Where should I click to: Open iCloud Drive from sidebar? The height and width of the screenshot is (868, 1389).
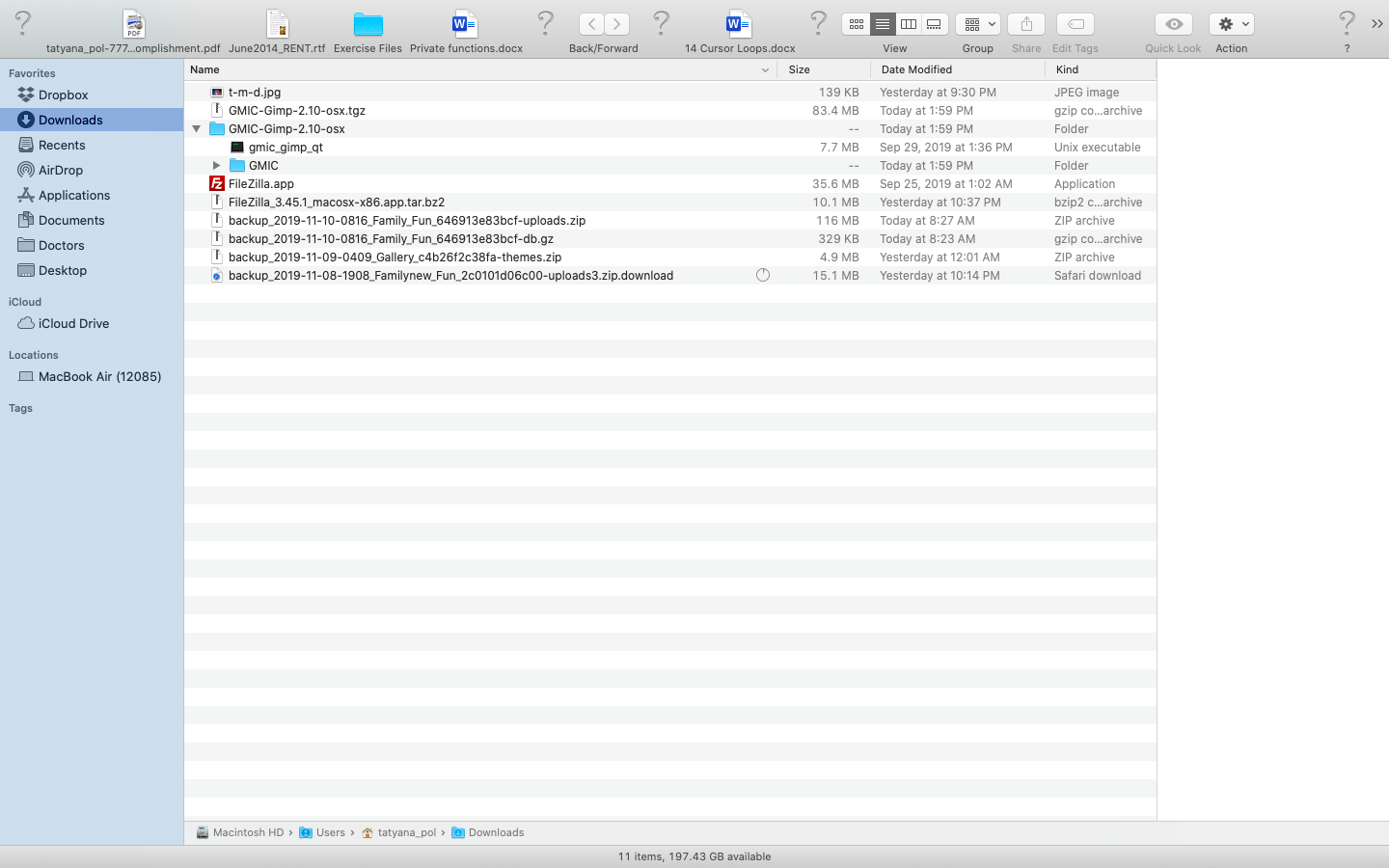(x=73, y=323)
